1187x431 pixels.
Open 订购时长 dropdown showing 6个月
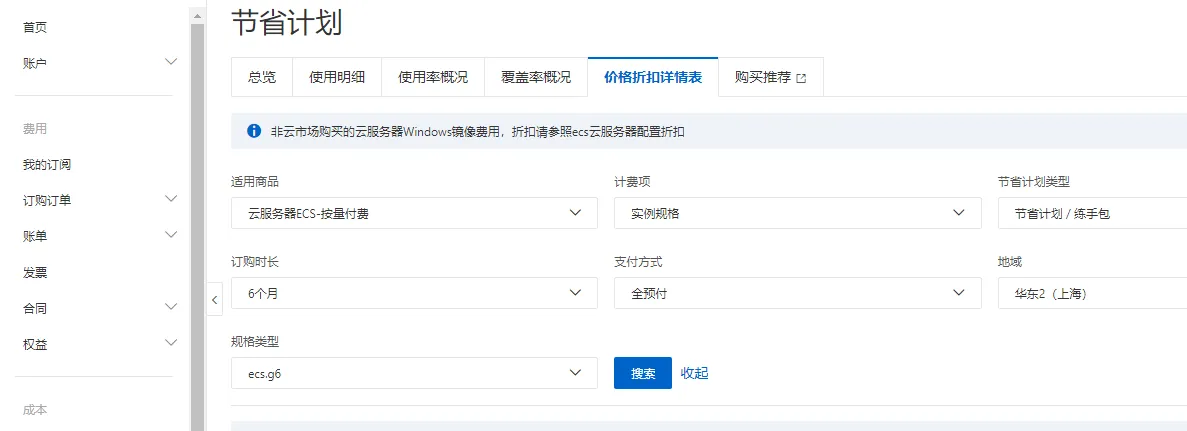(414, 293)
